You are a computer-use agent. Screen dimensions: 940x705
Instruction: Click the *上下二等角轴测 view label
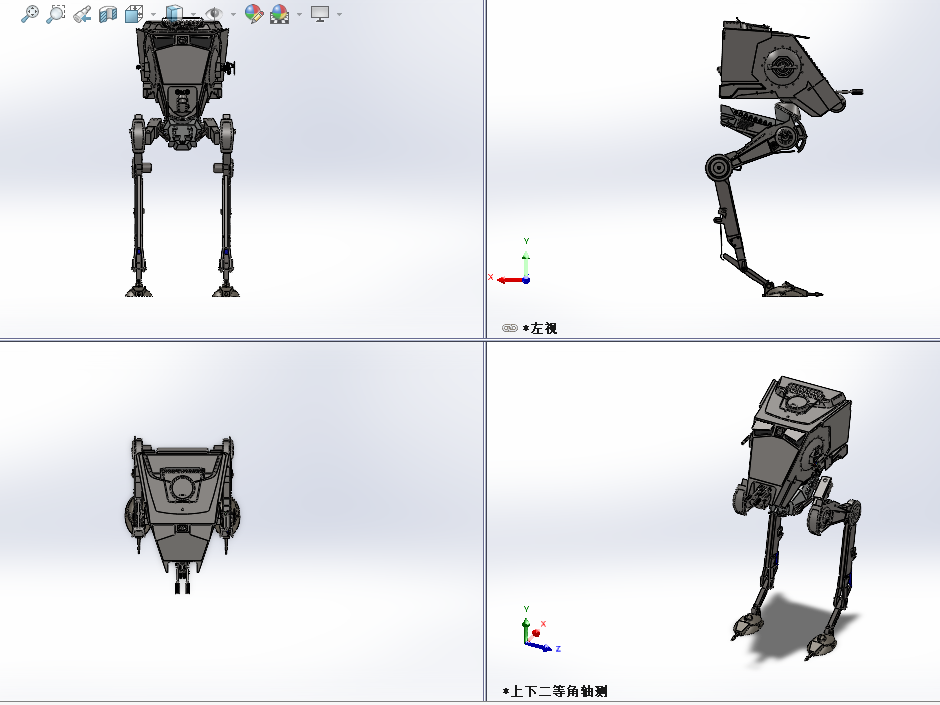555,691
